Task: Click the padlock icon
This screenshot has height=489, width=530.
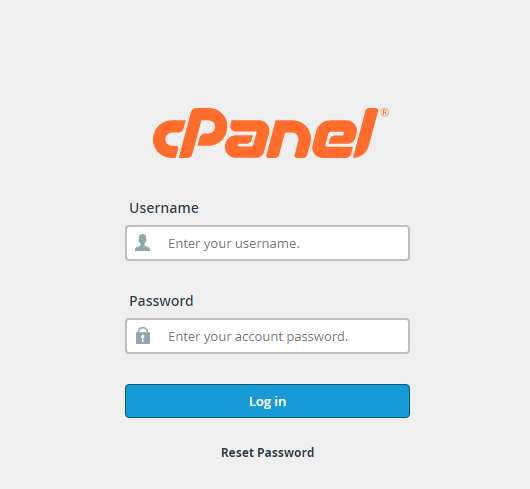Action: coord(143,336)
